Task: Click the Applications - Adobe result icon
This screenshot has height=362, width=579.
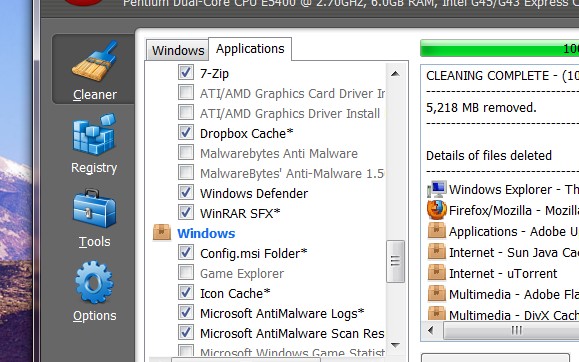Action: [437, 231]
